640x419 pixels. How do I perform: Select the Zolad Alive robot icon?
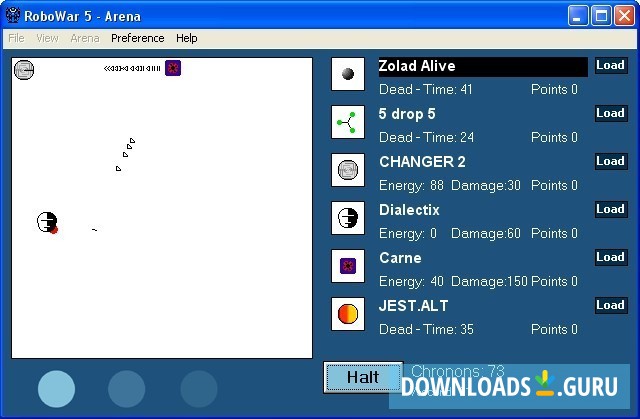[x=348, y=74]
